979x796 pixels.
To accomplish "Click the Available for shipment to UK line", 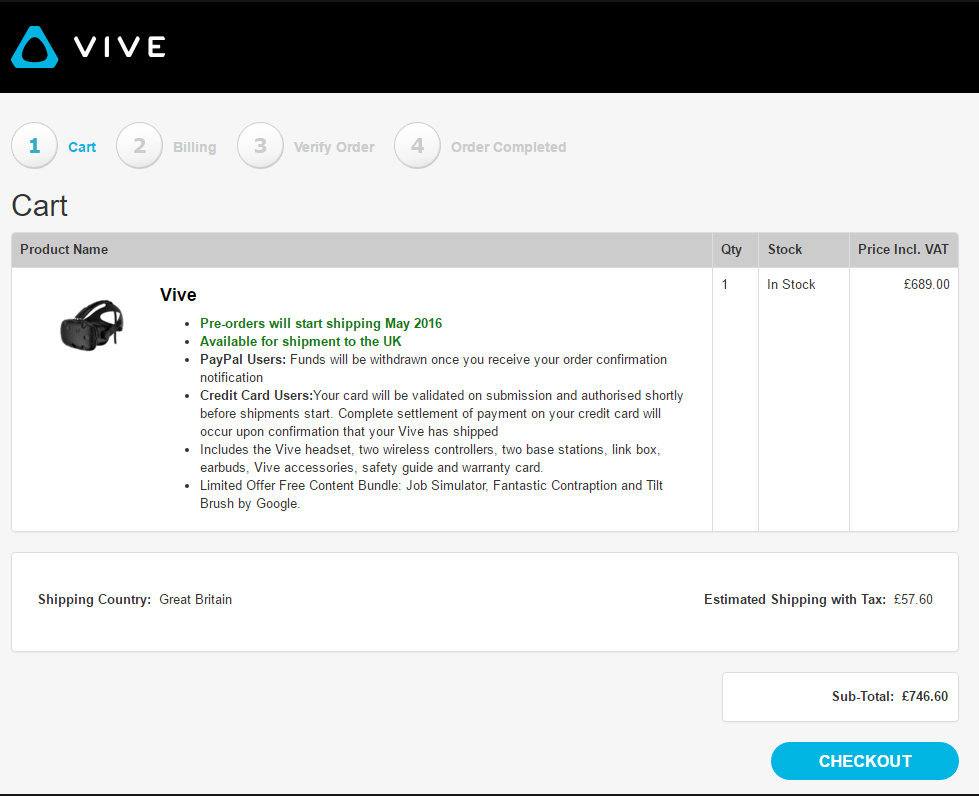I will coord(300,341).
